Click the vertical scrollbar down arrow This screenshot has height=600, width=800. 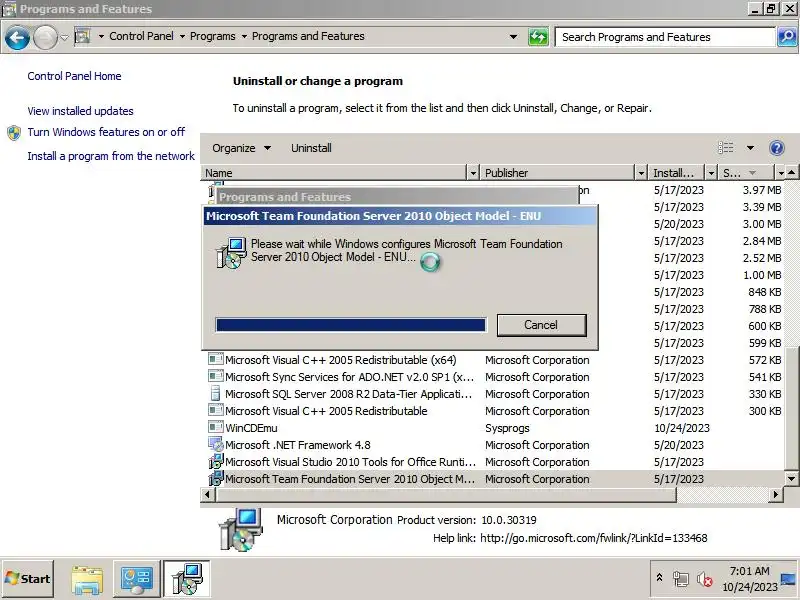tap(791, 479)
